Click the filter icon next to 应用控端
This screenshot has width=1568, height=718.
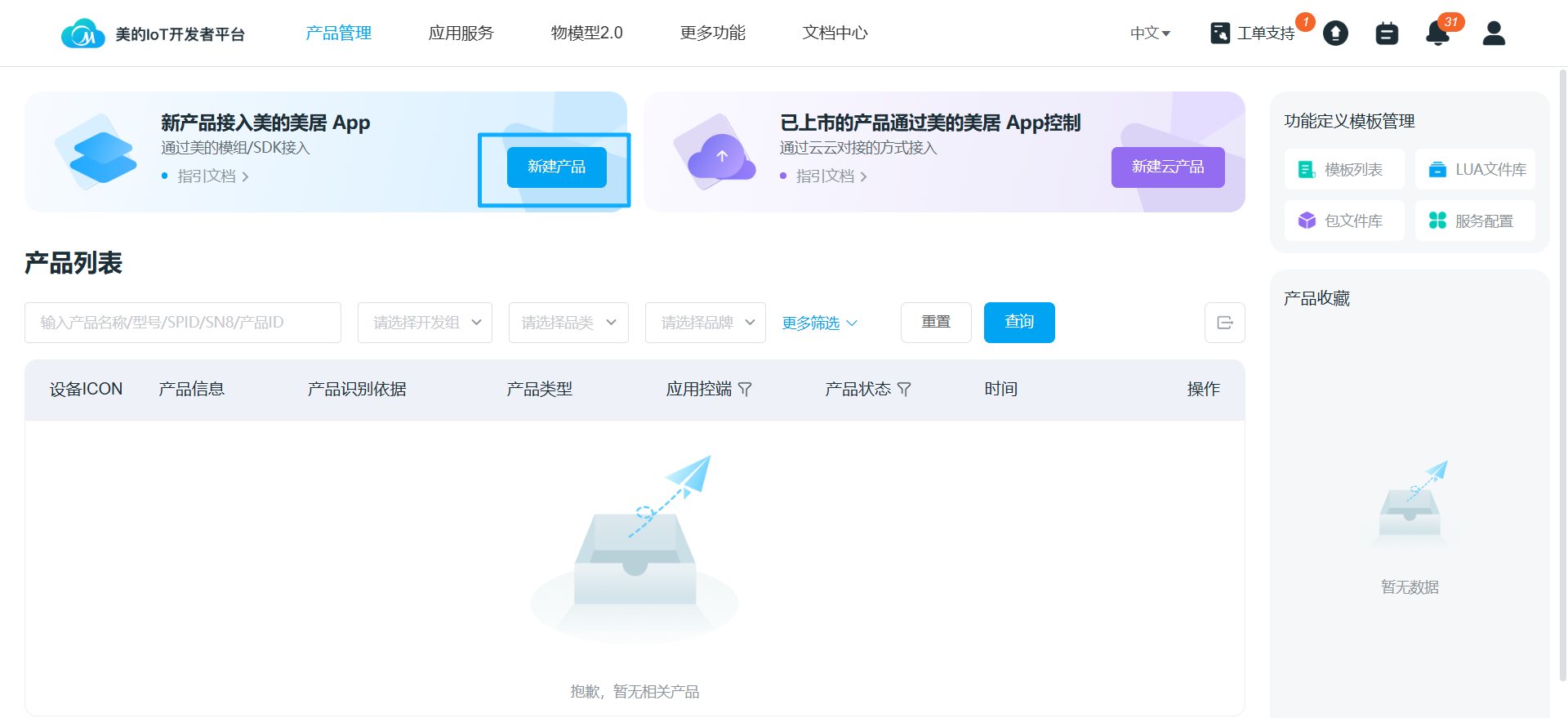coord(745,390)
